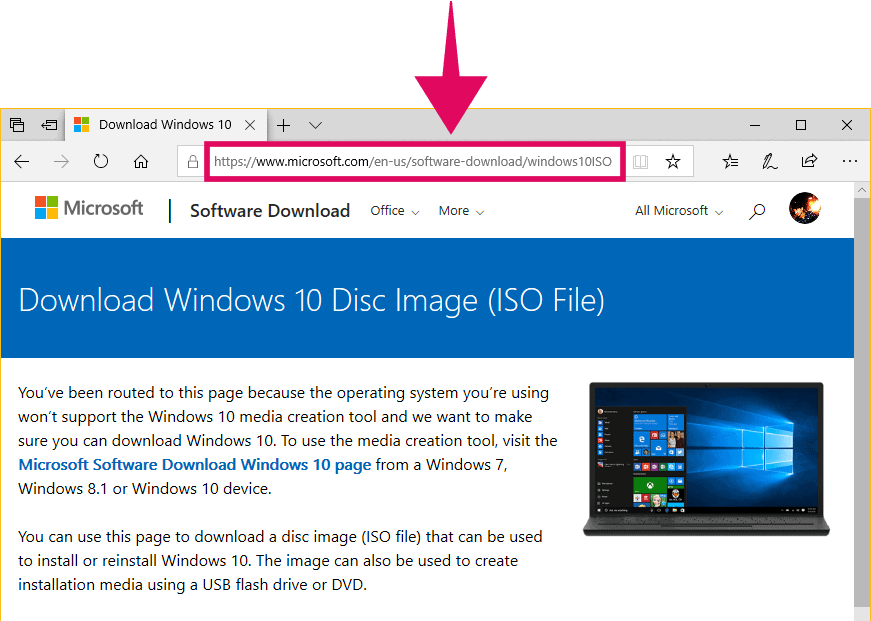Share this webpage
Viewport: 871px width, 621px height.
[809, 160]
